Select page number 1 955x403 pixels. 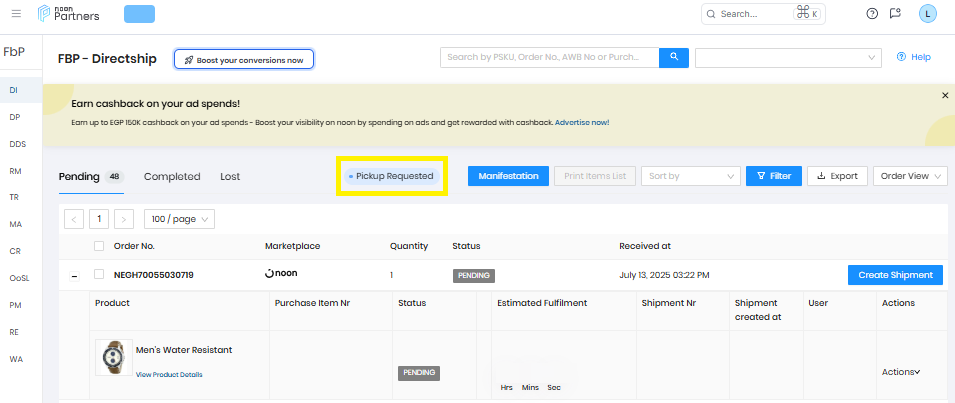(99, 219)
